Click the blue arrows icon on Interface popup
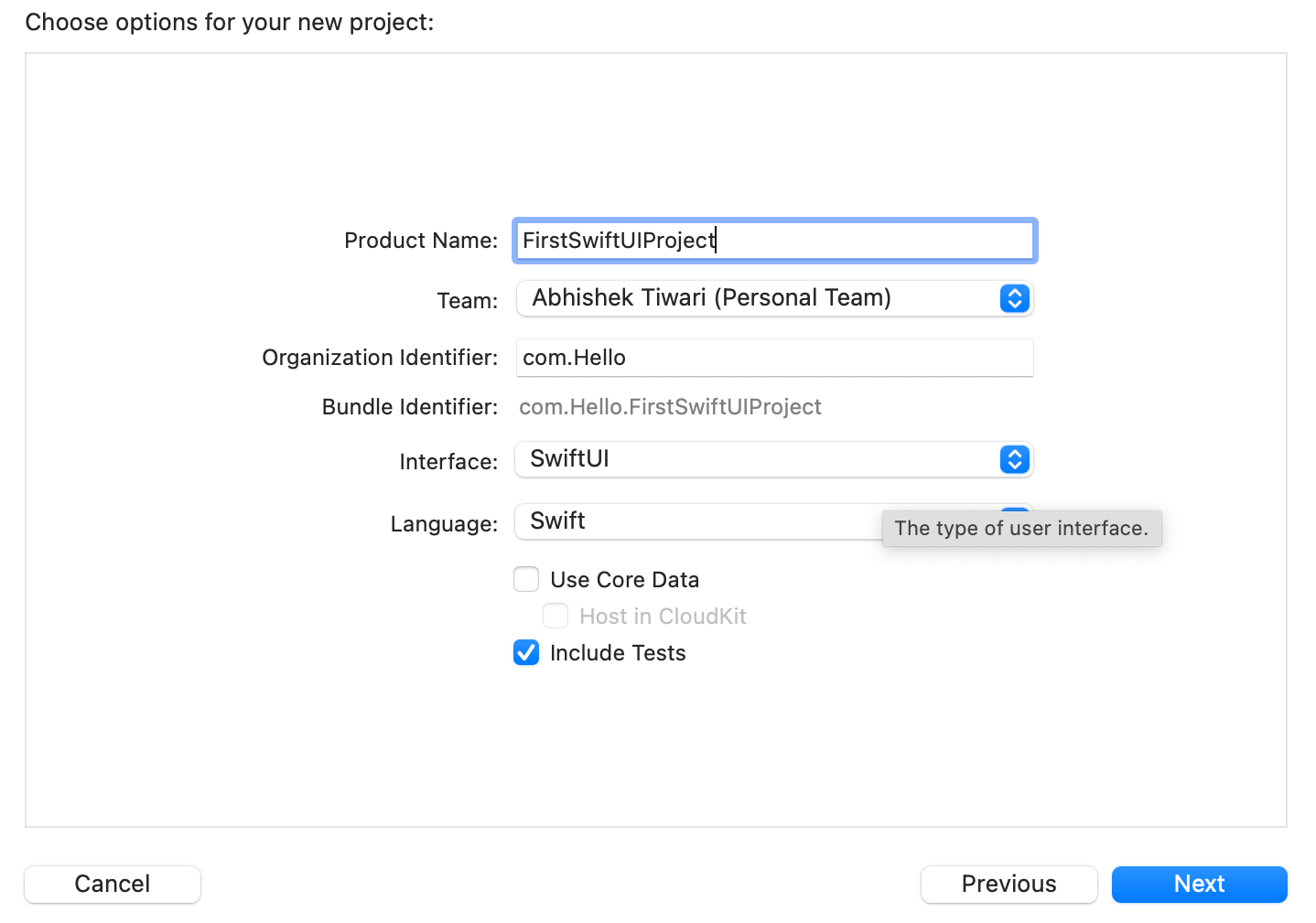The image size is (1316, 923). pos(1014,459)
